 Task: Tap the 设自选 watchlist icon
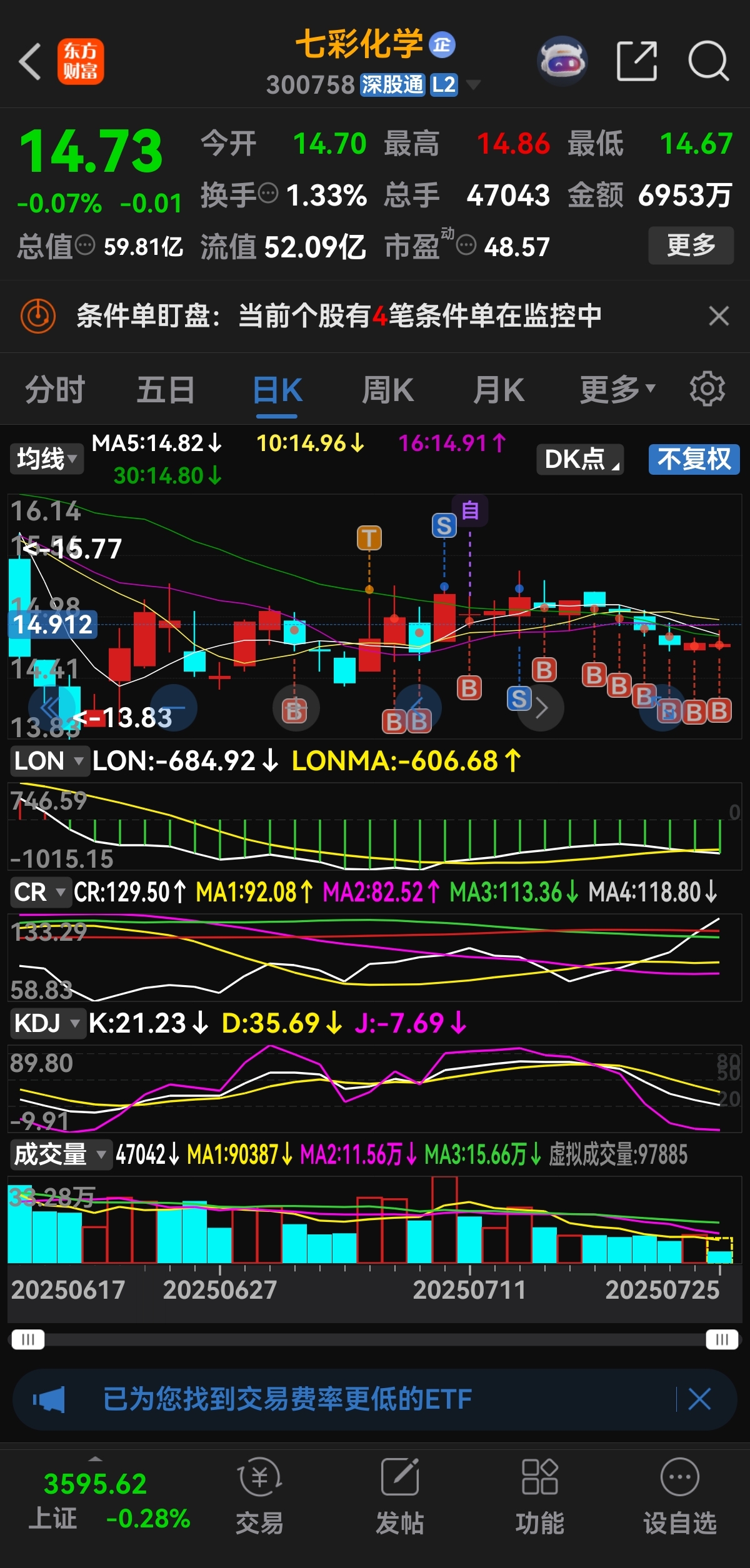pyautogui.click(x=679, y=1496)
